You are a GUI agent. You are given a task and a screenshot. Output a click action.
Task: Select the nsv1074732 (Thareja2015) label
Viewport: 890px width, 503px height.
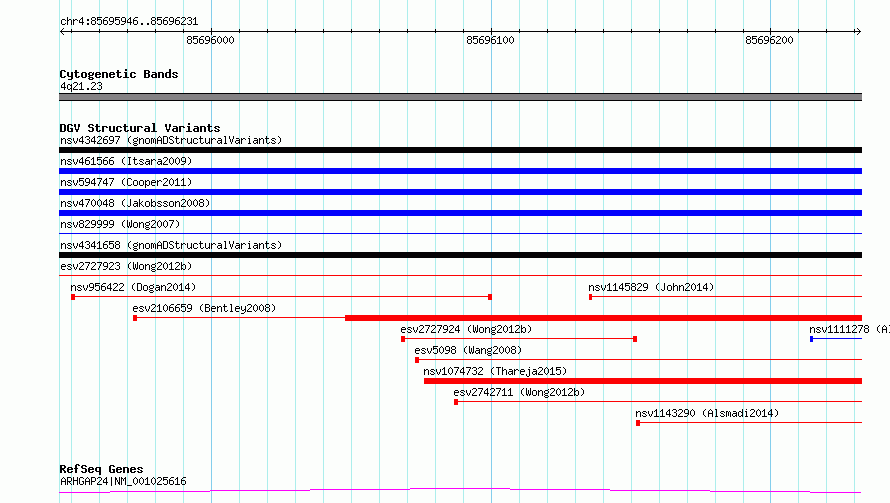pos(495,371)
